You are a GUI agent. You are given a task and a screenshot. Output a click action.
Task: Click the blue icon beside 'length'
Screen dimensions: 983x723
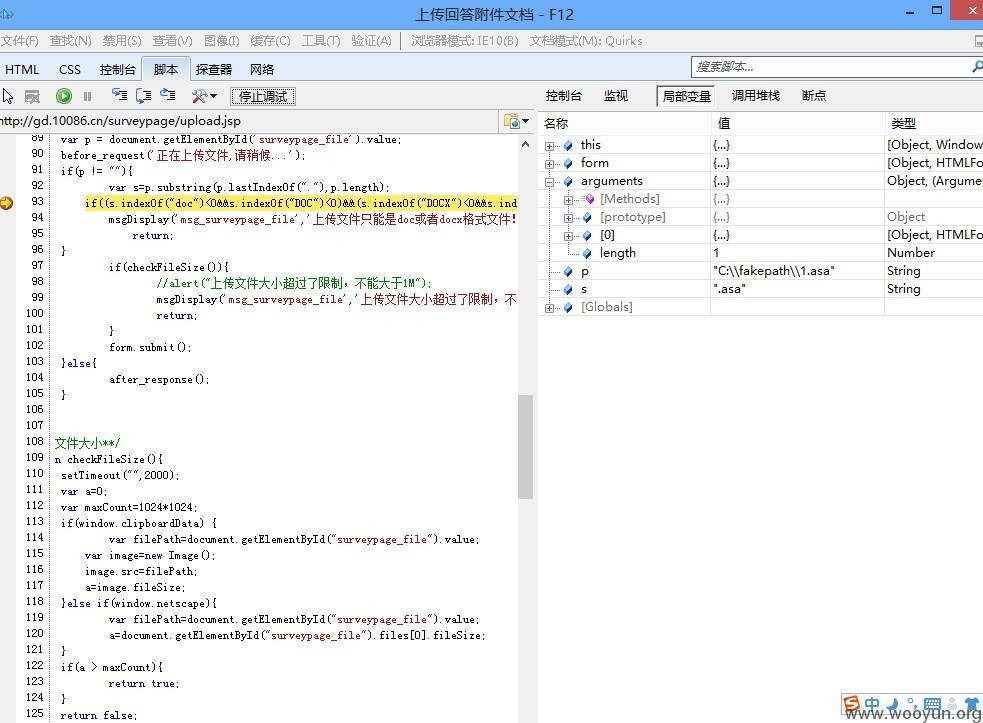pyautogui.click(x=587, y=253)
